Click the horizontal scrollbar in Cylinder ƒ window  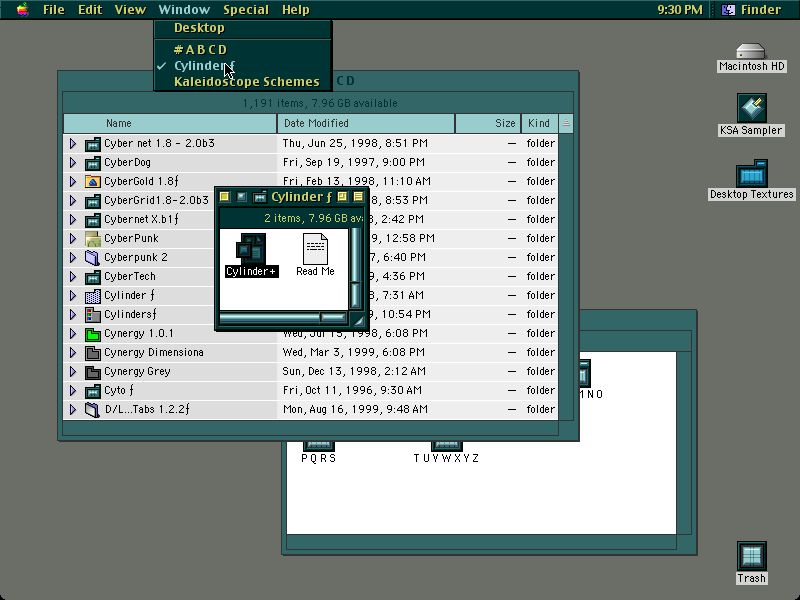(x=284, y=318)
